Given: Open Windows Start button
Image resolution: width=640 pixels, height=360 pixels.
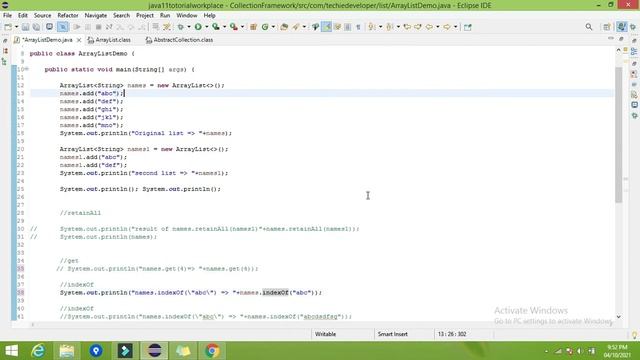Looking at the screenshot, I should (x=11, y=351).
